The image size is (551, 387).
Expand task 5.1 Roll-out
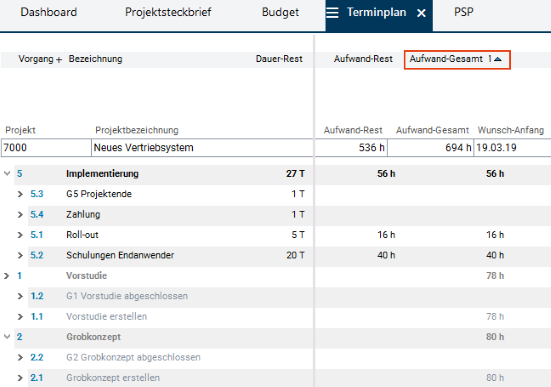point(20,235)
